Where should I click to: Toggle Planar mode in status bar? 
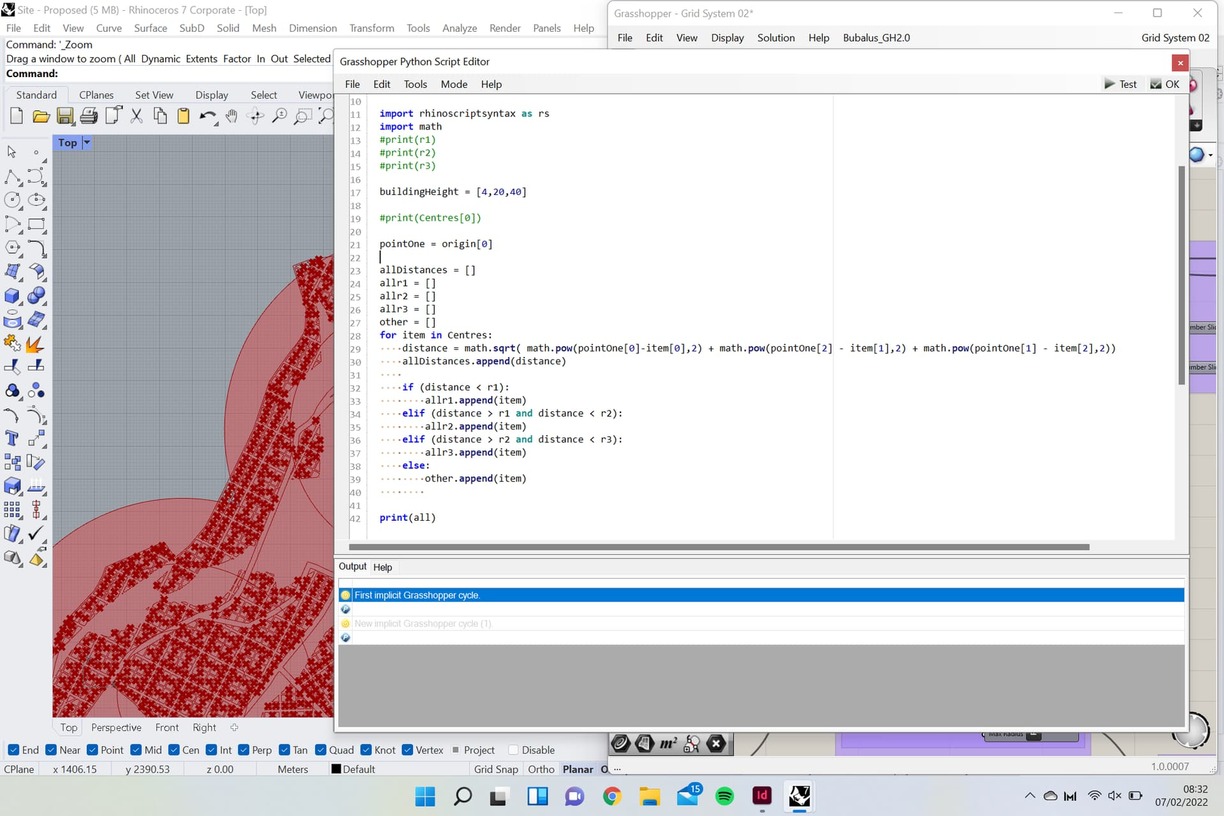coord(578,769)
